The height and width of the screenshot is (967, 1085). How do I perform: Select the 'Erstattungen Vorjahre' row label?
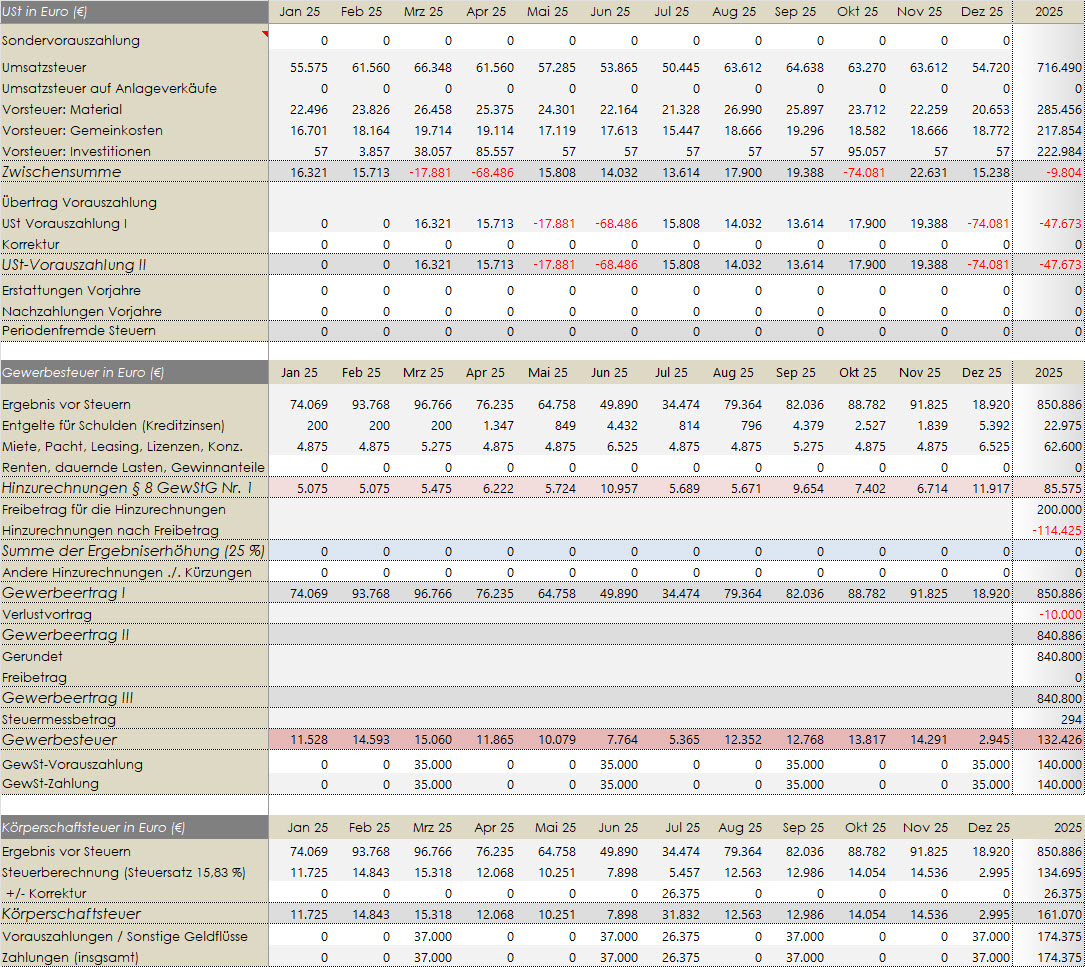click(x=71, y=291)
